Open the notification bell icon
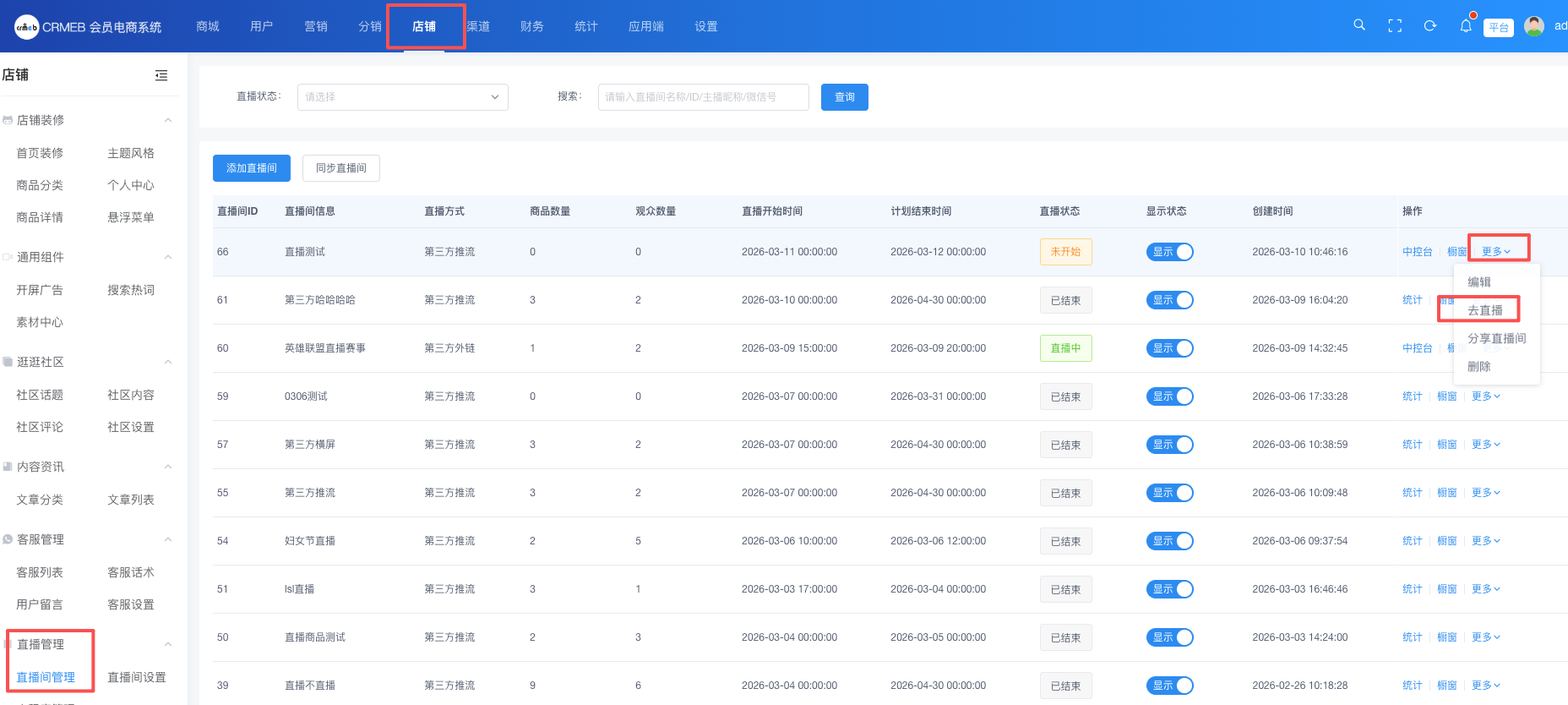This screenshot has height=705, width=1568. [1466, 26]
